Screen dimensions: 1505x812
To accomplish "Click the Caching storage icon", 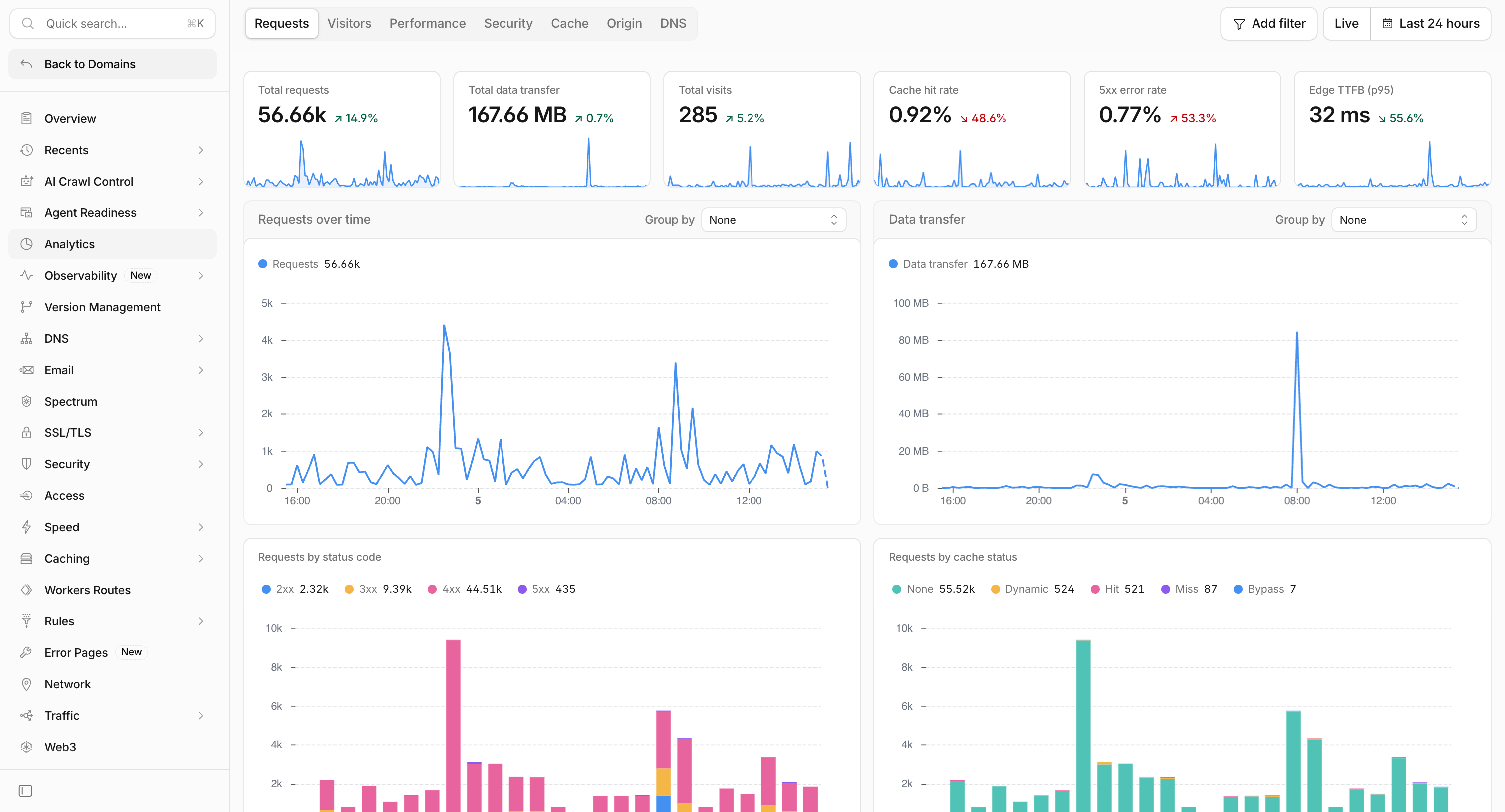I will (26, 559).
